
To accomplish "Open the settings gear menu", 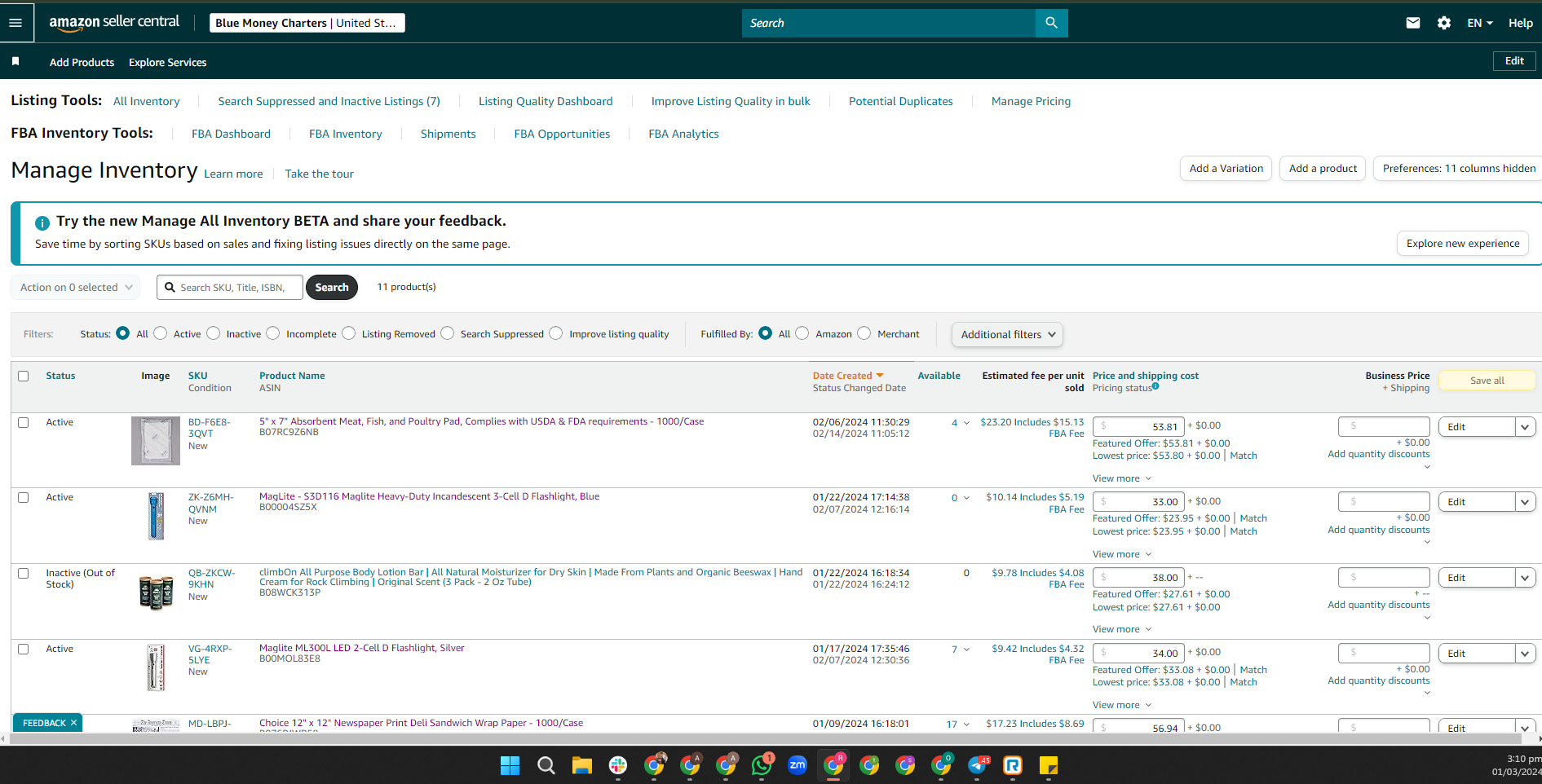I will (1444, 23).
